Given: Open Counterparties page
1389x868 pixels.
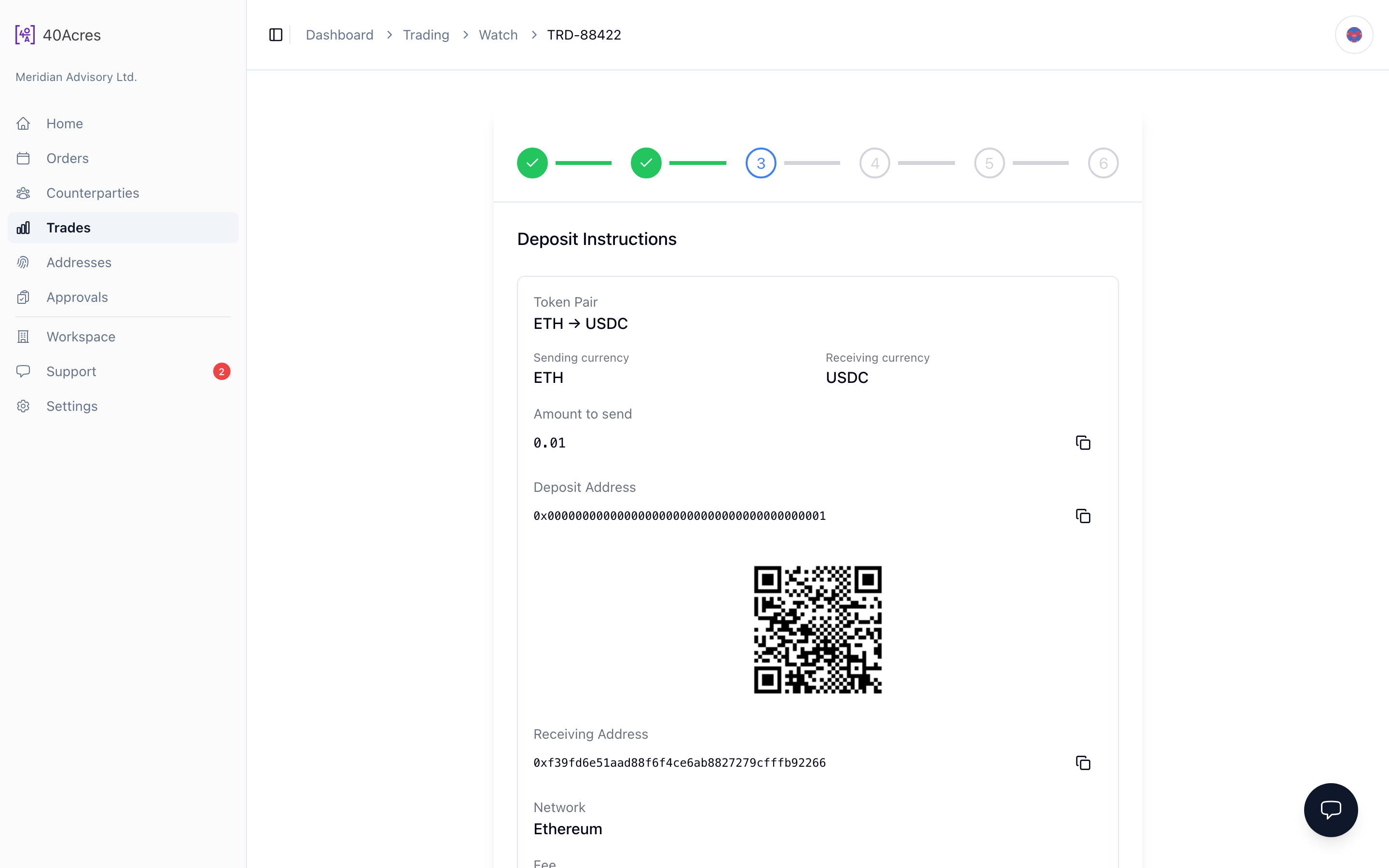Looking at the screenshot, I should click(x=123, y=193).
